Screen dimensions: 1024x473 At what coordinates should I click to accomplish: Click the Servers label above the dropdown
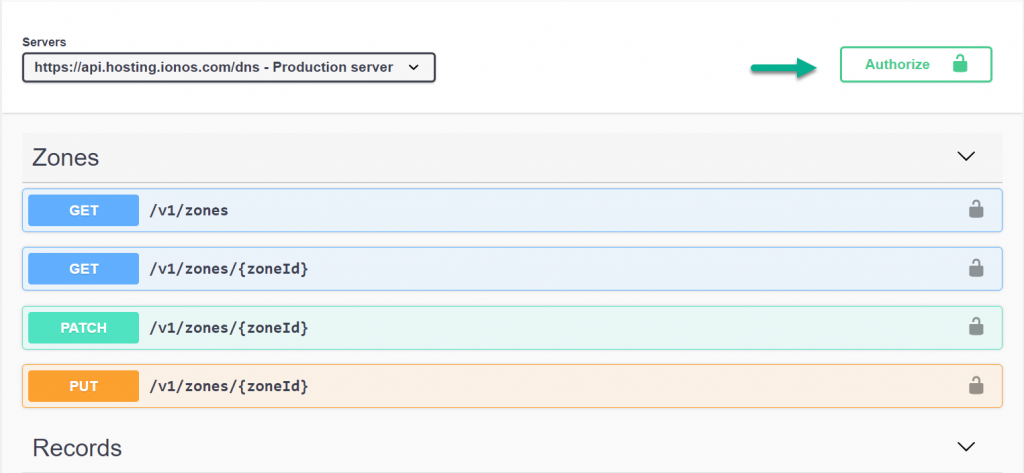coord(43,42)
